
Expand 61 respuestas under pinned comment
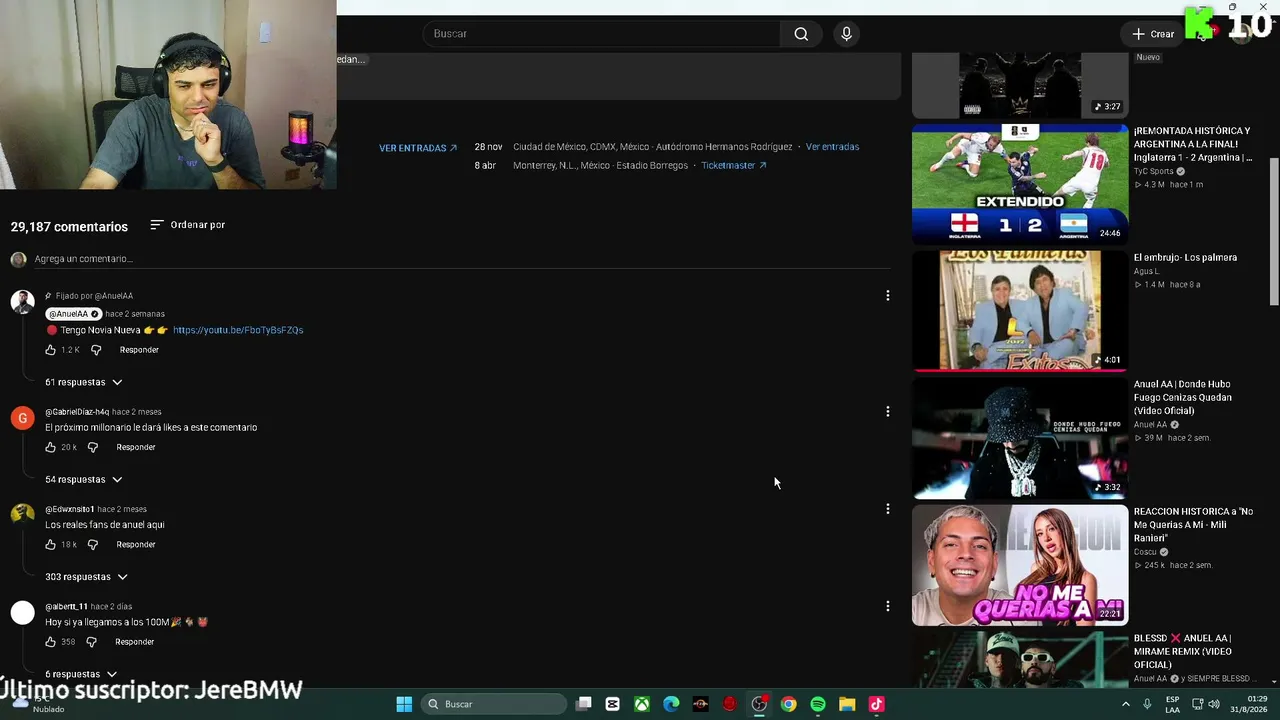[84, 382]
